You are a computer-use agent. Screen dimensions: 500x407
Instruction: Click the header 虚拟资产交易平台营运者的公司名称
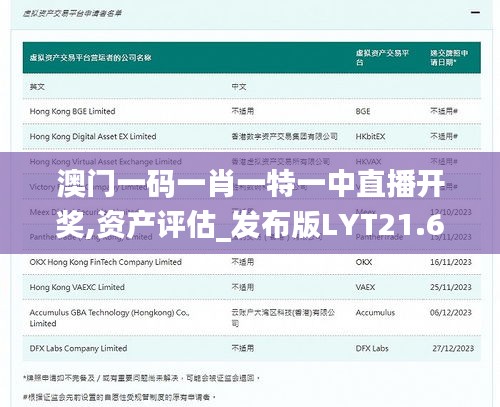(90, 58)
